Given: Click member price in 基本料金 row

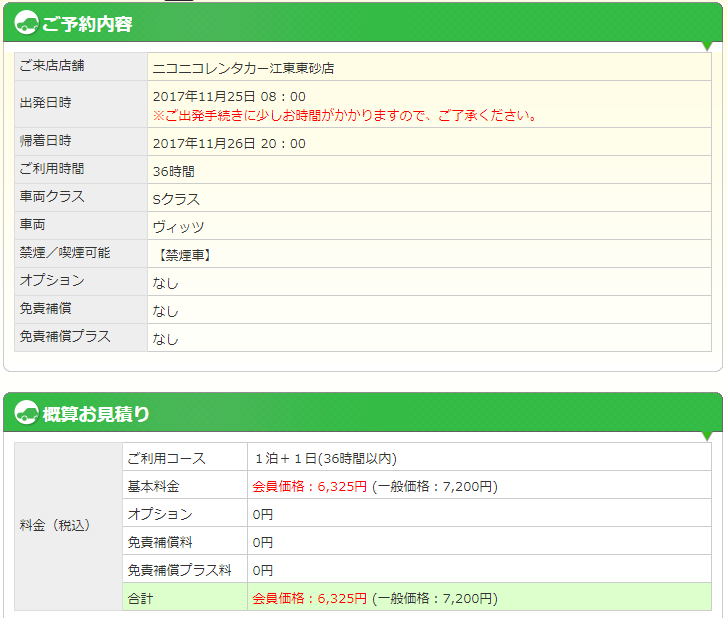Looking at the screenshot, I should click(x=309, y=486).
